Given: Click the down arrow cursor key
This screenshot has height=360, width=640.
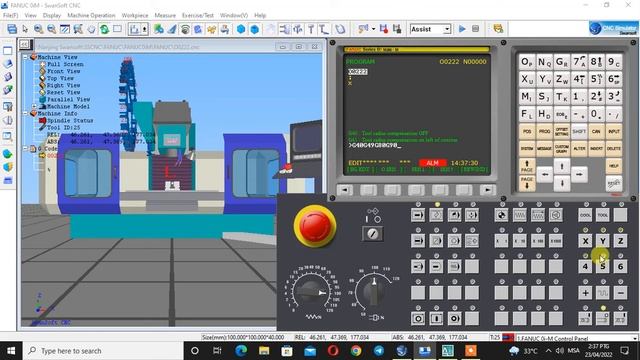Looking at the screenshot, I should coord(562,184).
